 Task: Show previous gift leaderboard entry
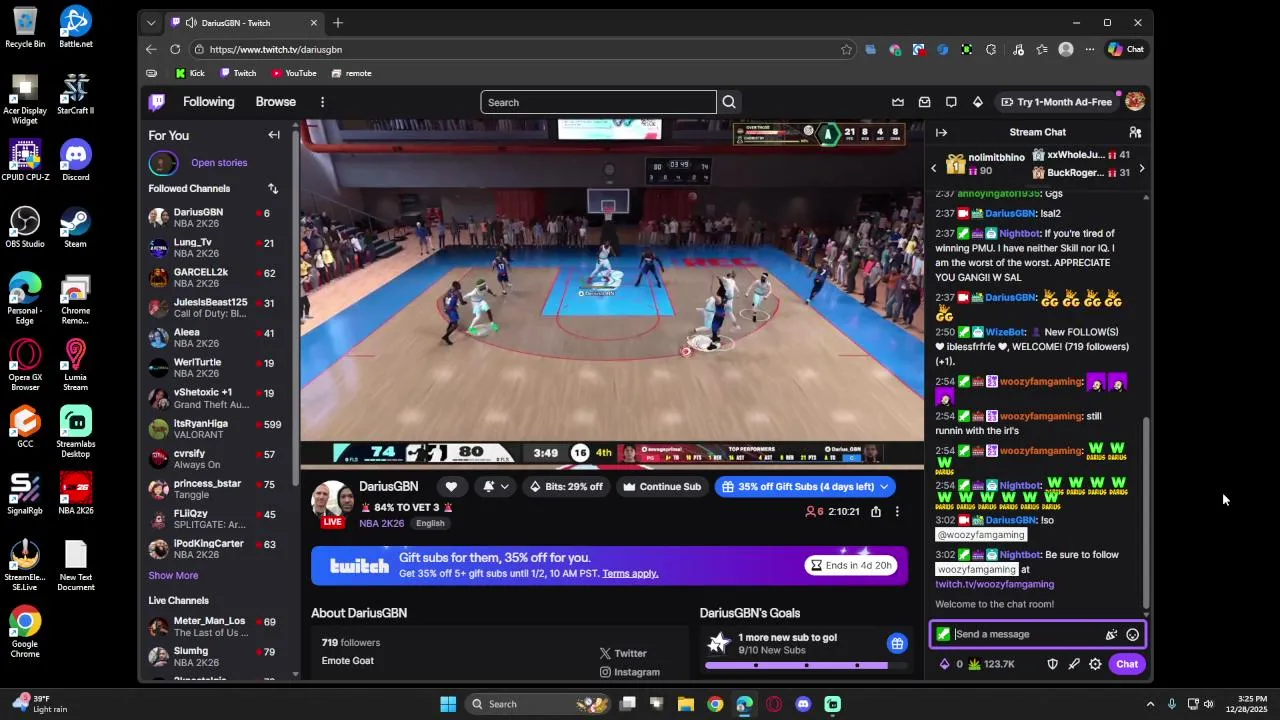coord(934,168)
